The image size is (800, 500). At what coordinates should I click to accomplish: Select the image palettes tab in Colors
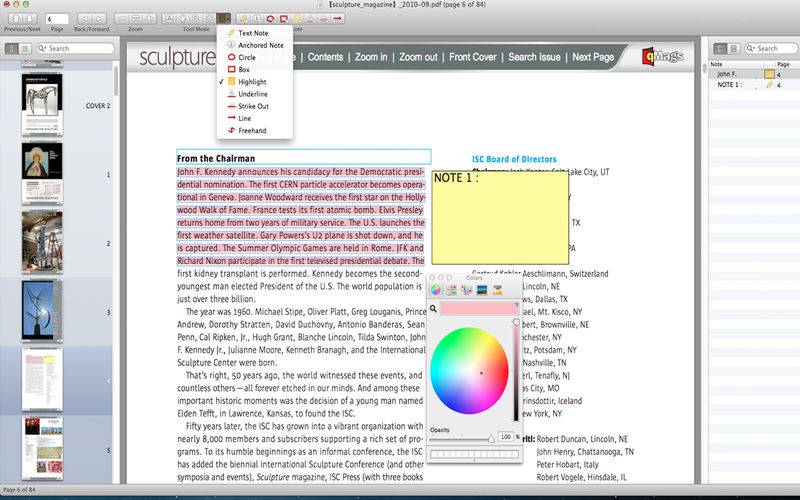482,290
